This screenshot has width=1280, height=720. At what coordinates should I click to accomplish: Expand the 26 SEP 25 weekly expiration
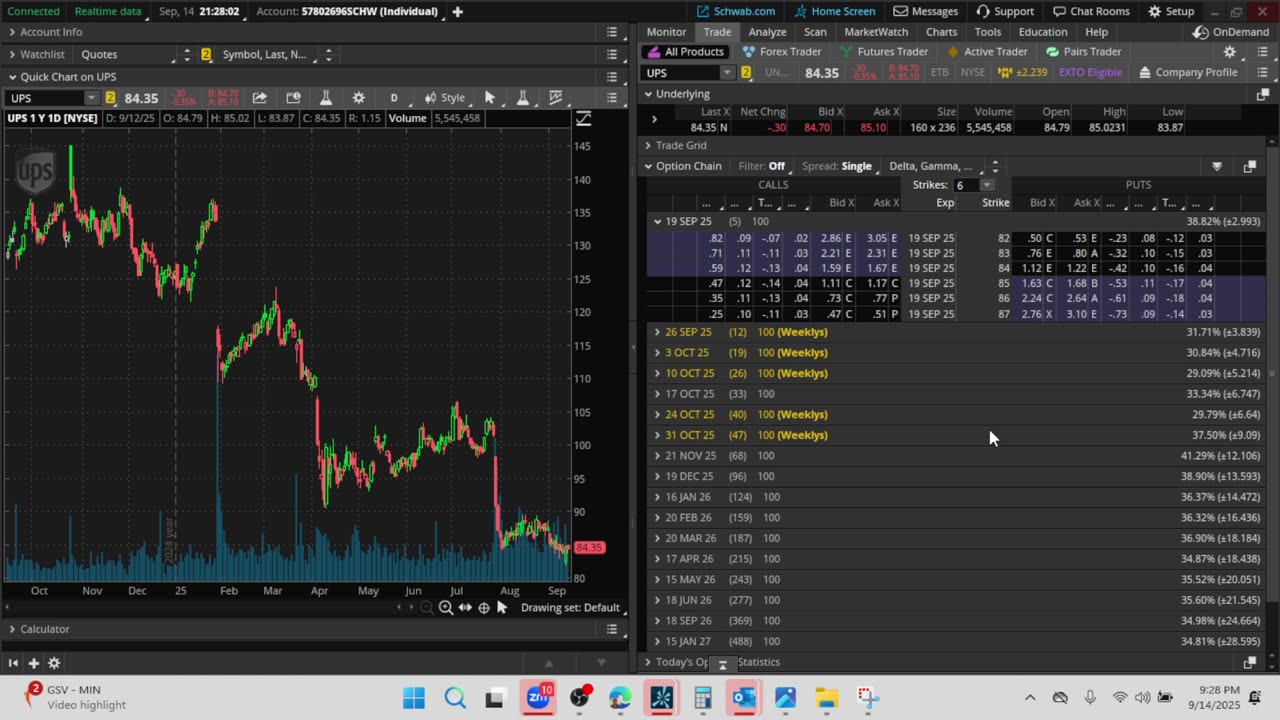click(657, 332)
